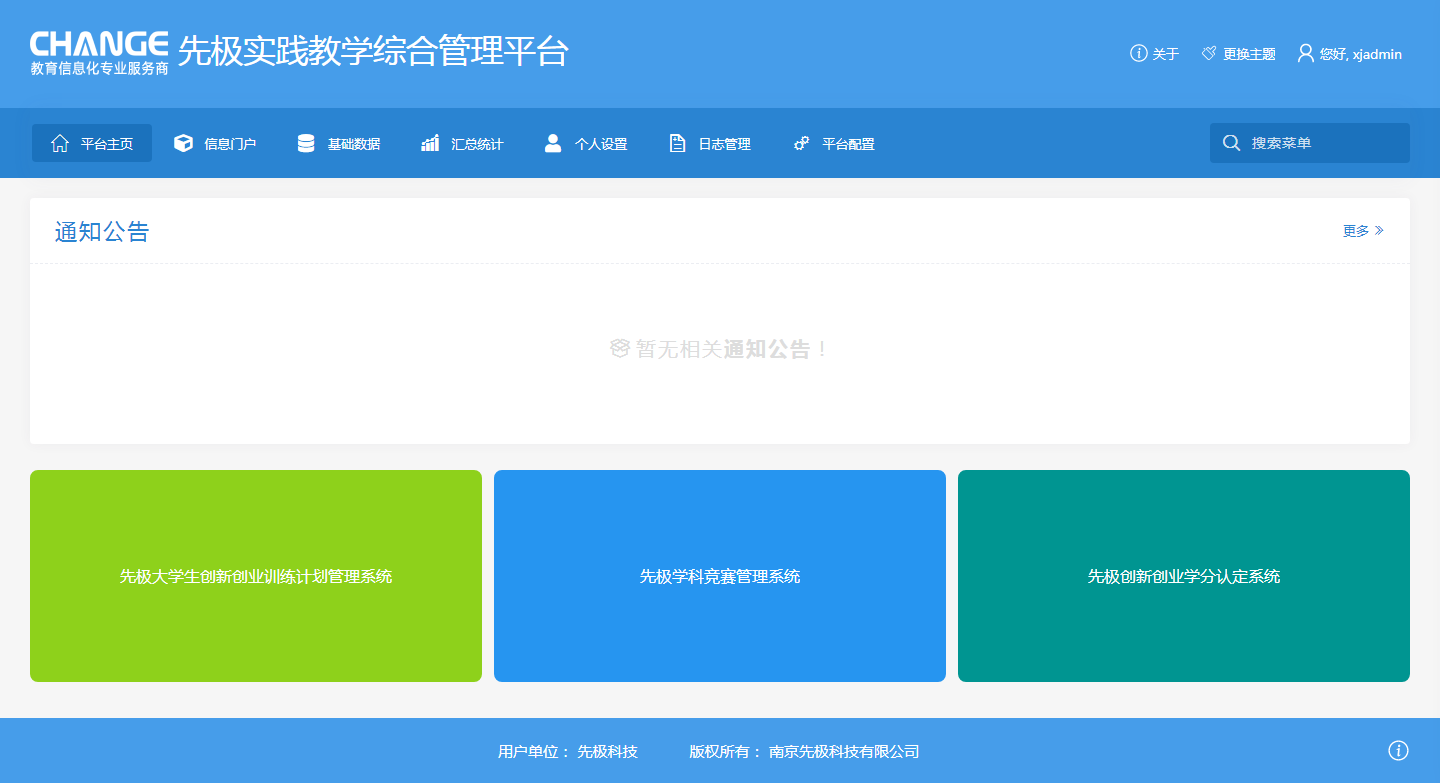Click the magnifier icon in the search box
Image resolution: width=1440 pixels, height=783 pixels.
coord(1231,143)
